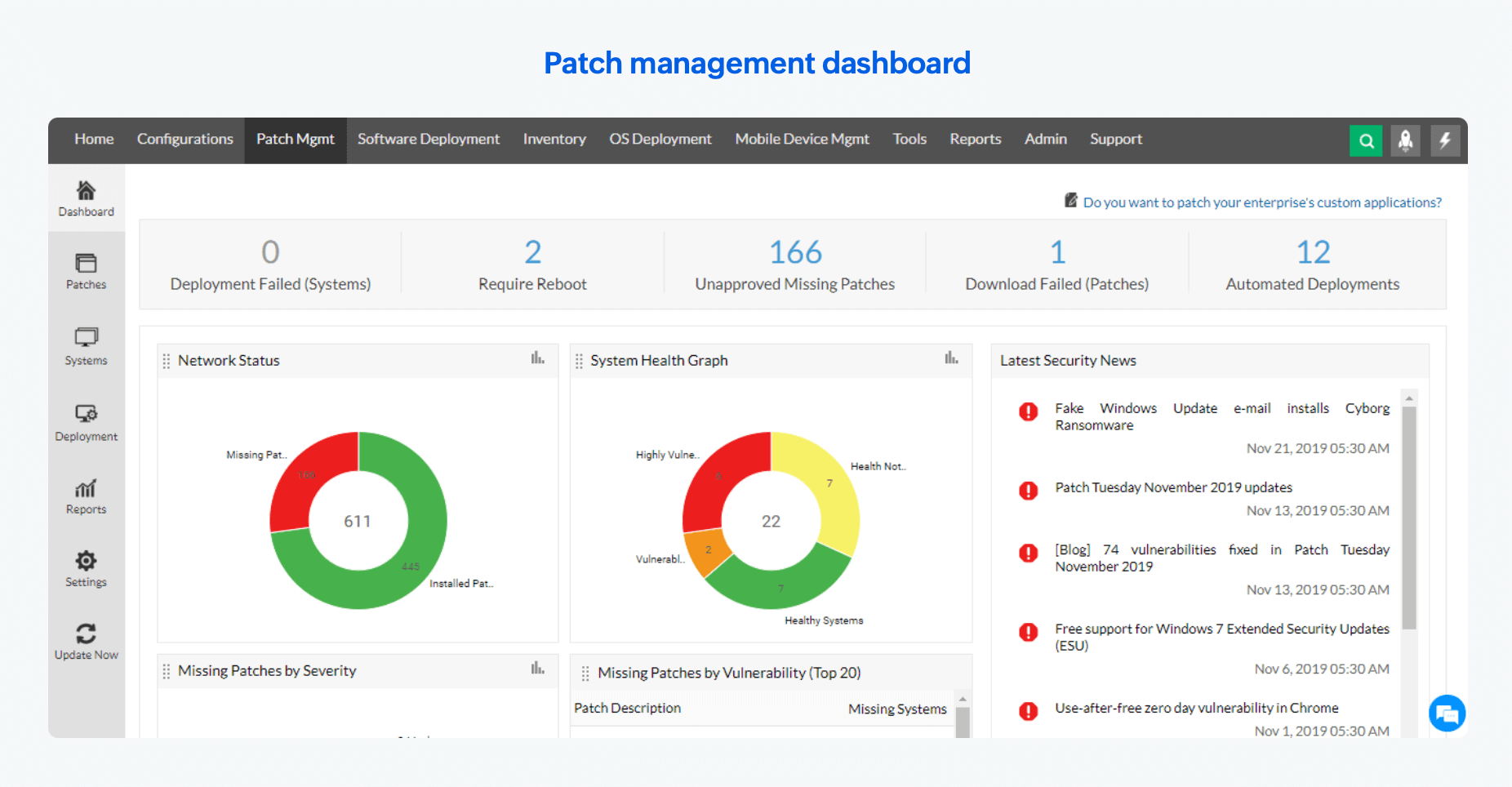This screenshot has height=787, width=1512.
Task: Open the live chat bubble icon
Action: click(1447, 714)
